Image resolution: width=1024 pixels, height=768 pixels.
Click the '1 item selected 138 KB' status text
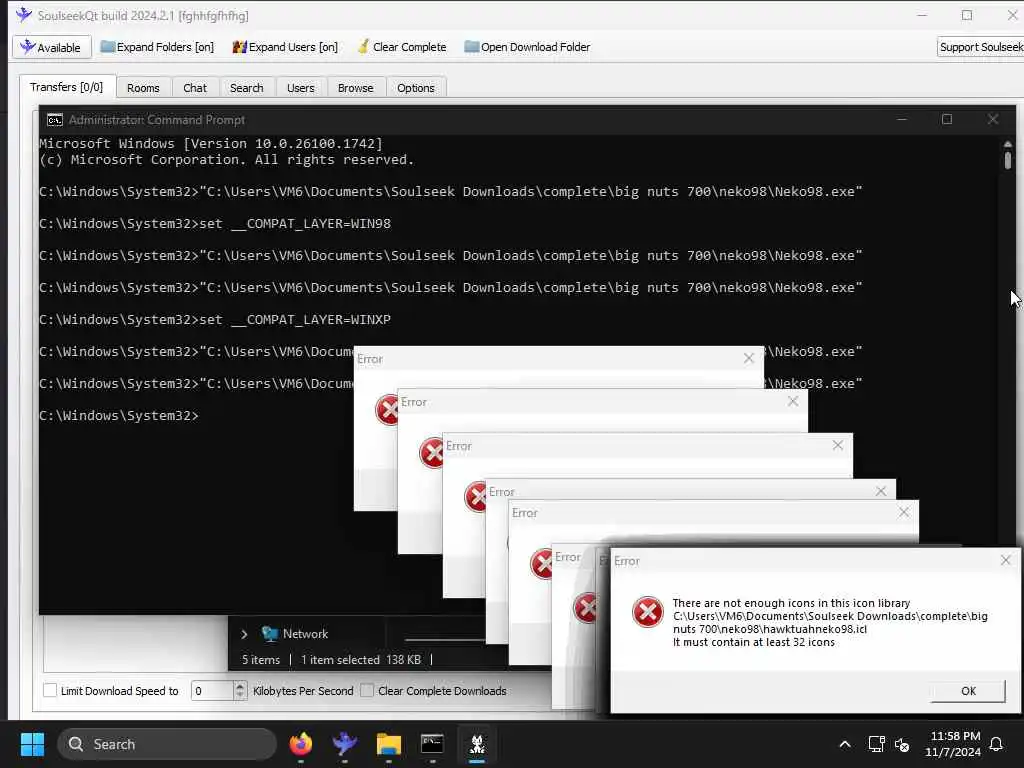point(360,660)
